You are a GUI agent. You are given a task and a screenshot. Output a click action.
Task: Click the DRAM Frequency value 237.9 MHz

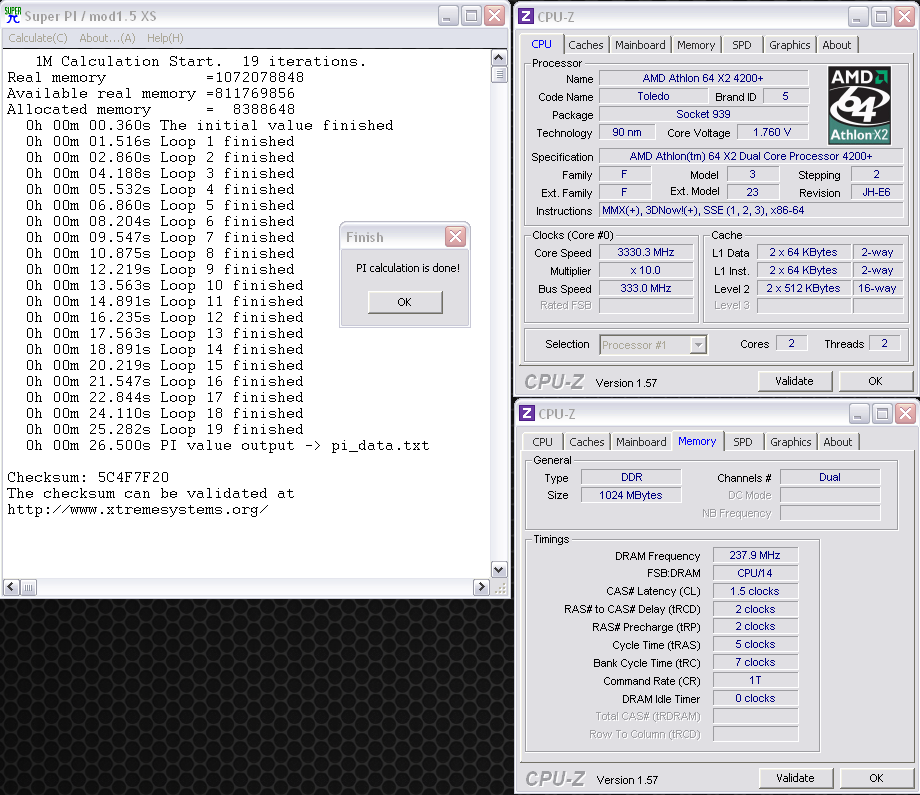coord(755,555)
